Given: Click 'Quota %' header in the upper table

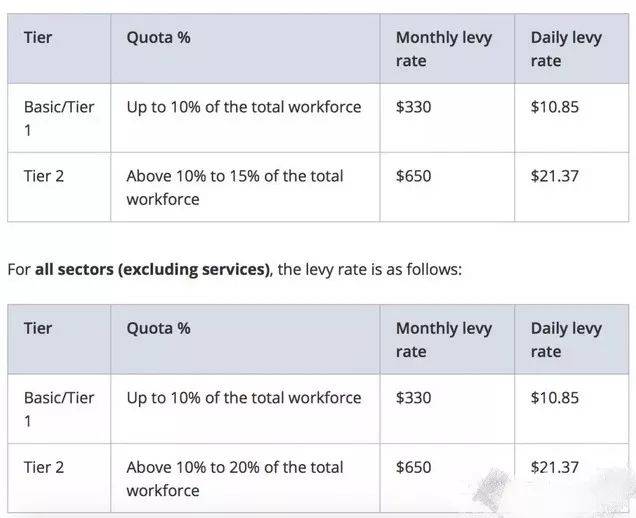Looking at the screenshot, I should 158,38.
